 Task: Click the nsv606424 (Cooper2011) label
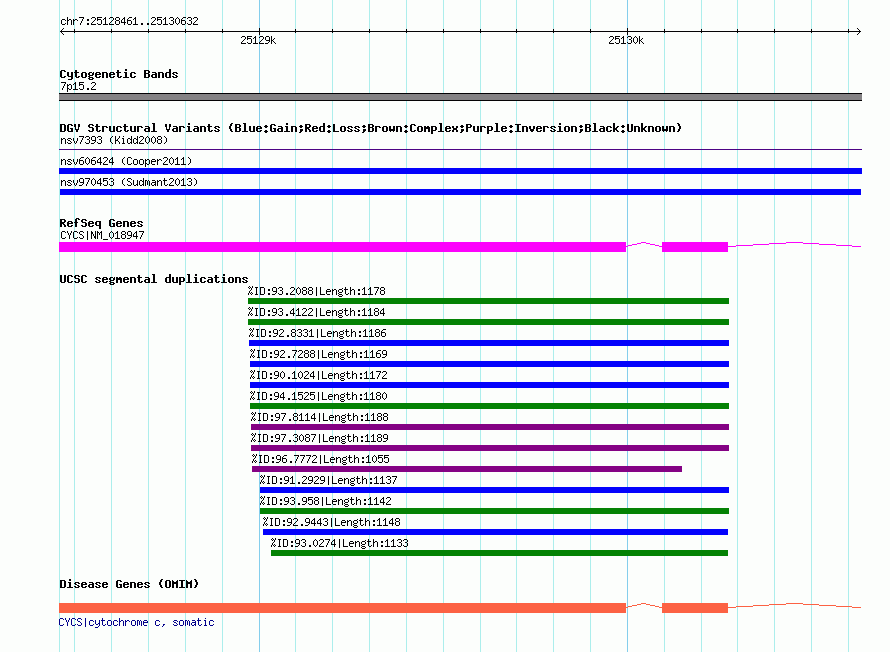click(x=126, y=161)
